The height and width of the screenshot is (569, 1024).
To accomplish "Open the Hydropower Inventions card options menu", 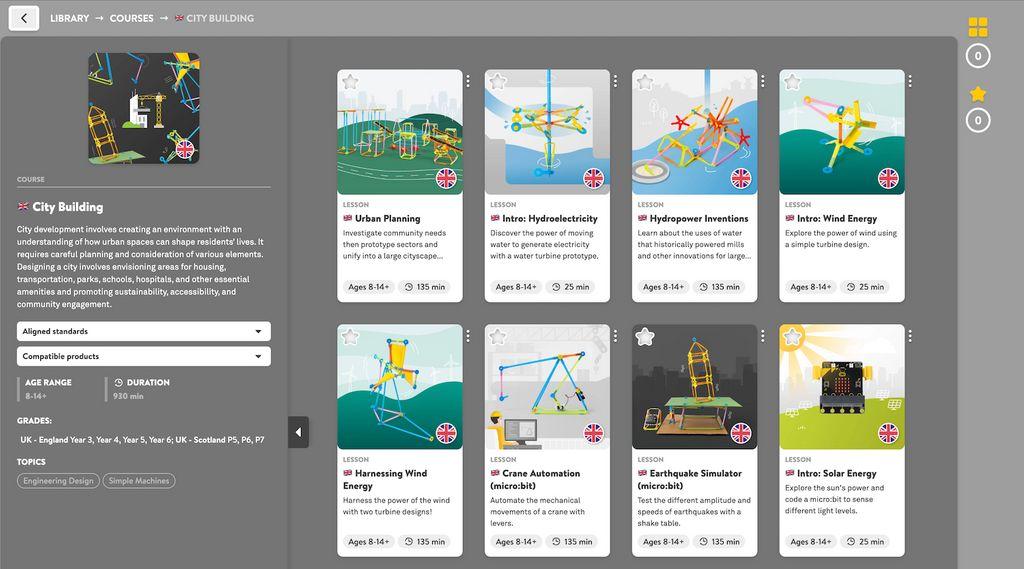I will (x=763, y=81).
